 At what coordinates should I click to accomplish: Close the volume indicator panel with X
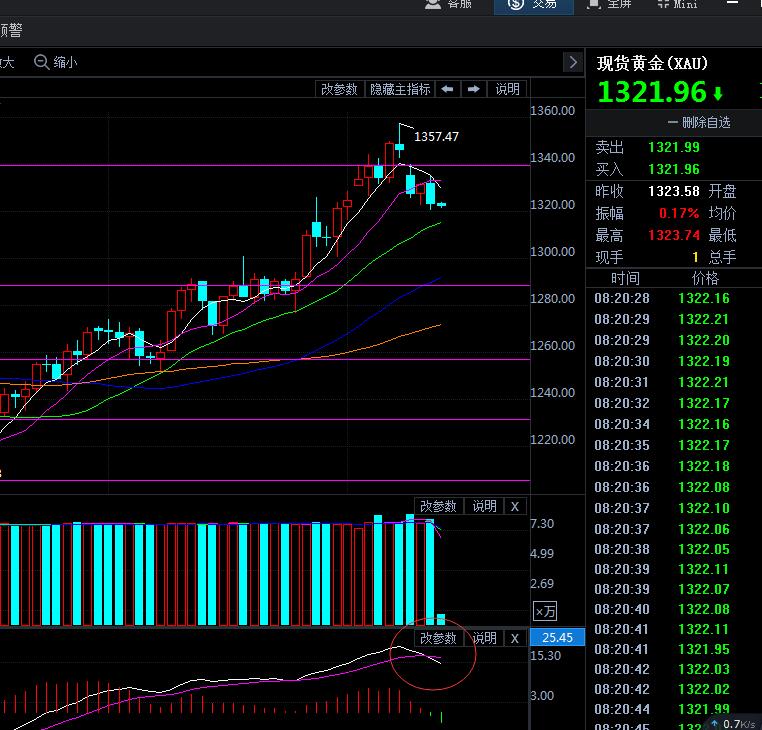coord(514,506)
